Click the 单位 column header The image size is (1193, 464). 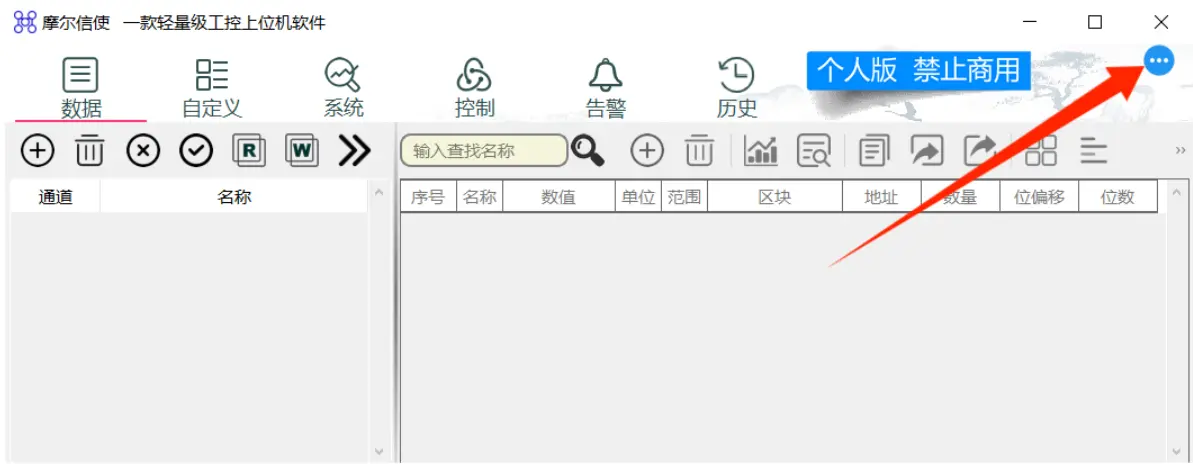pyautogui.click(x=638, y=197)
